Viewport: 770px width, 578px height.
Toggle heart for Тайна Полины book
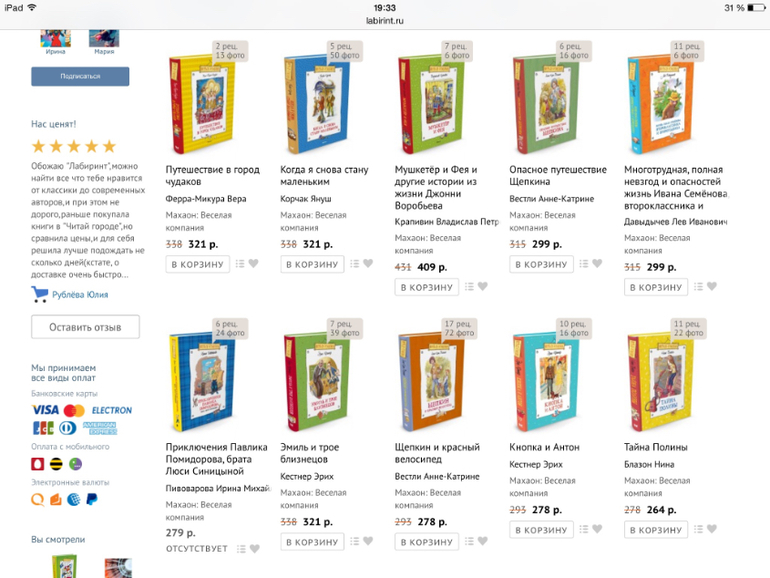click(x=712, y=529)
